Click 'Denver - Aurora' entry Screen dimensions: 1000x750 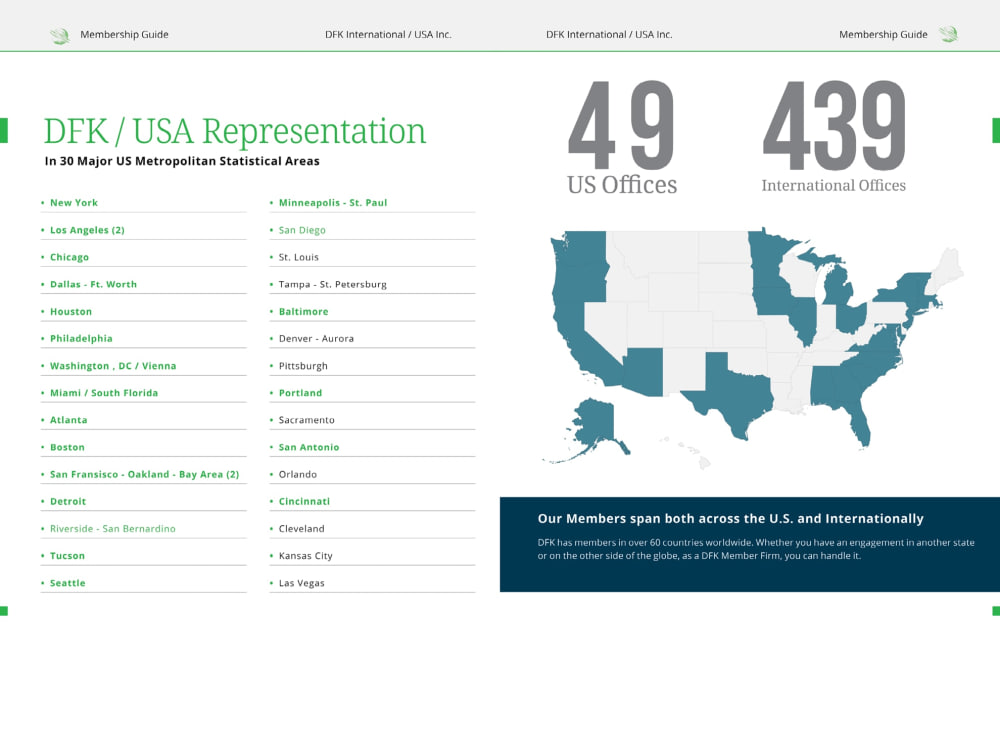coord(316,339)
